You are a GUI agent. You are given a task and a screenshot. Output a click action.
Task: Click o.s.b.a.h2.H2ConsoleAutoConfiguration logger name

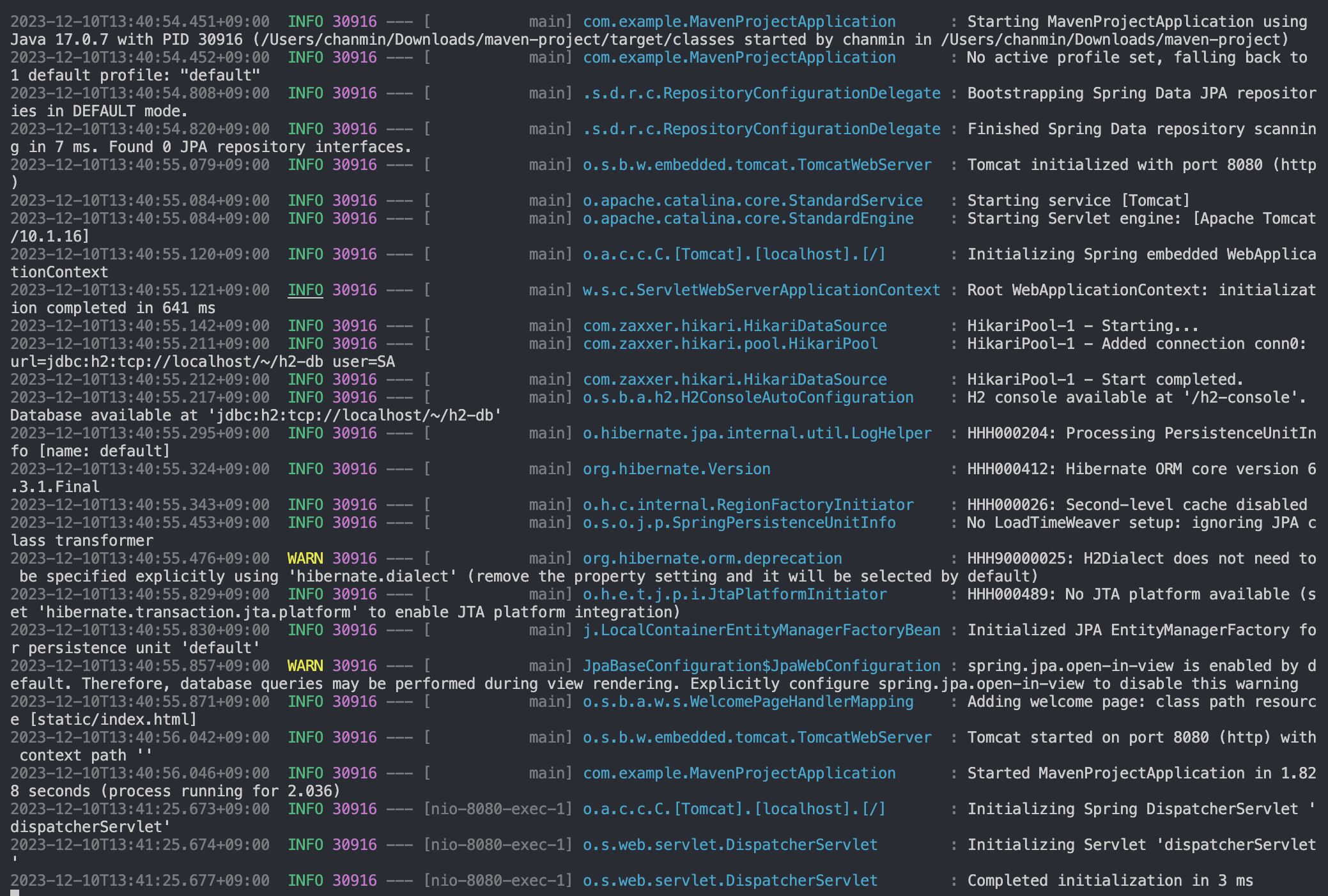coord(748,398)
